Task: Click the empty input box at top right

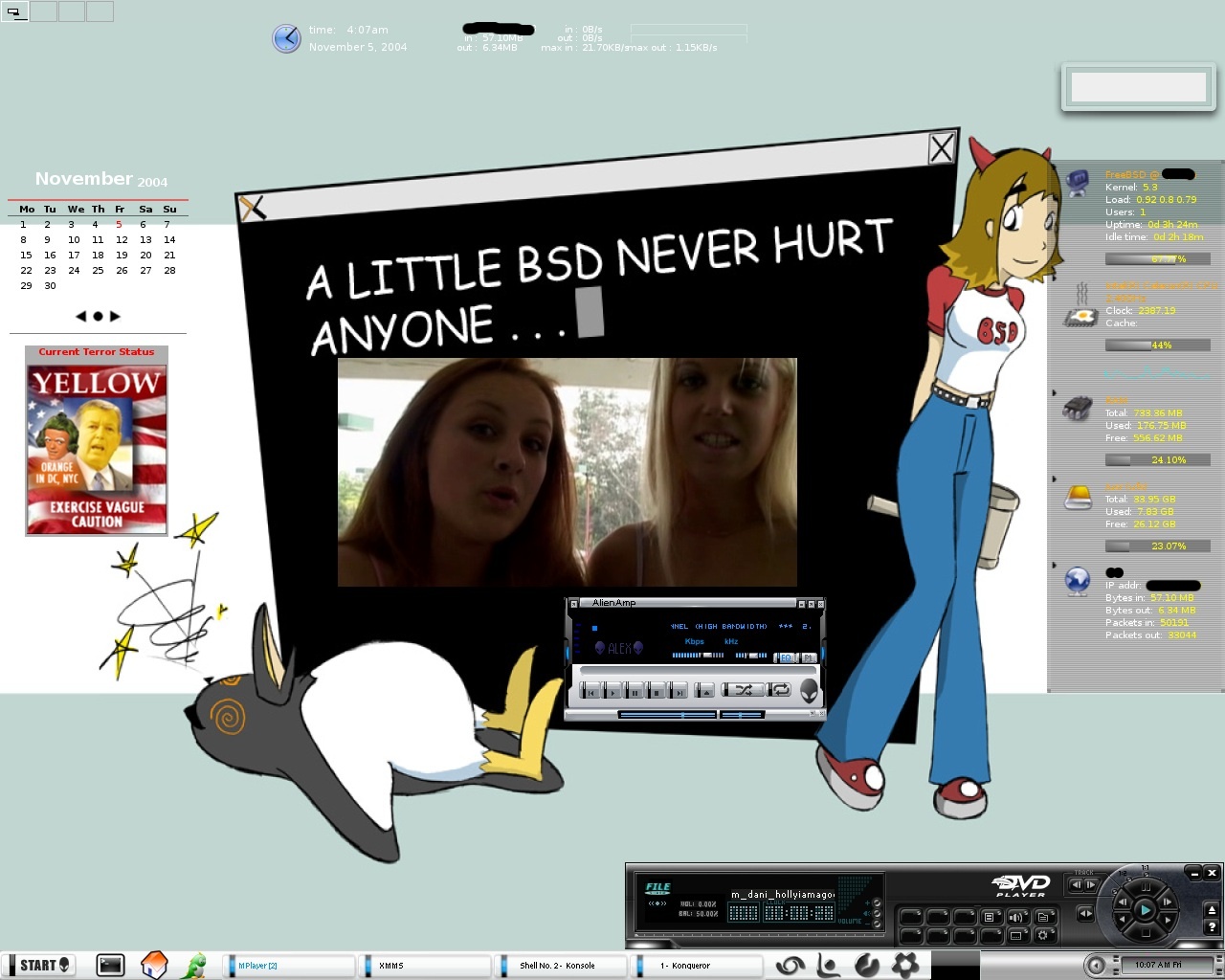Action: point(1138,87)
